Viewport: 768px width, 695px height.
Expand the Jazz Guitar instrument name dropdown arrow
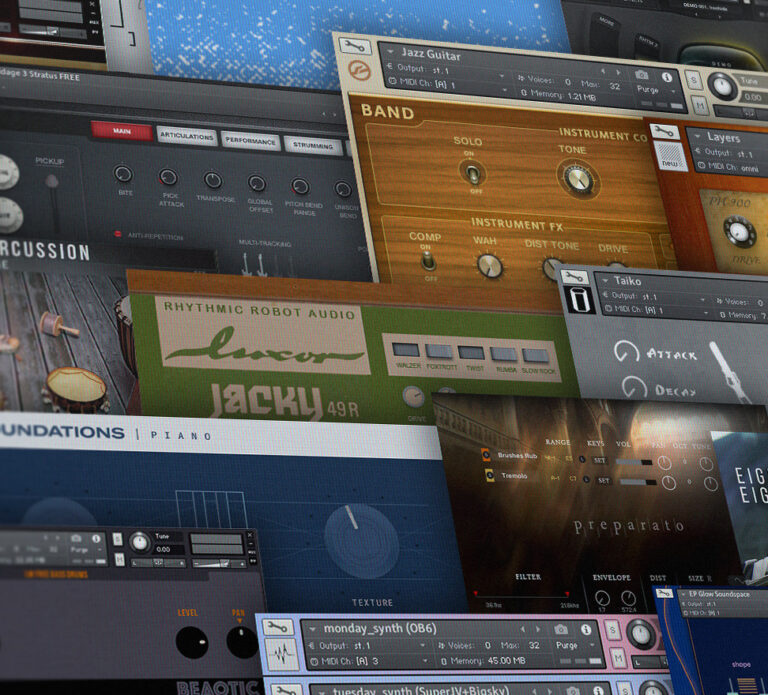(x=390, y=51)
